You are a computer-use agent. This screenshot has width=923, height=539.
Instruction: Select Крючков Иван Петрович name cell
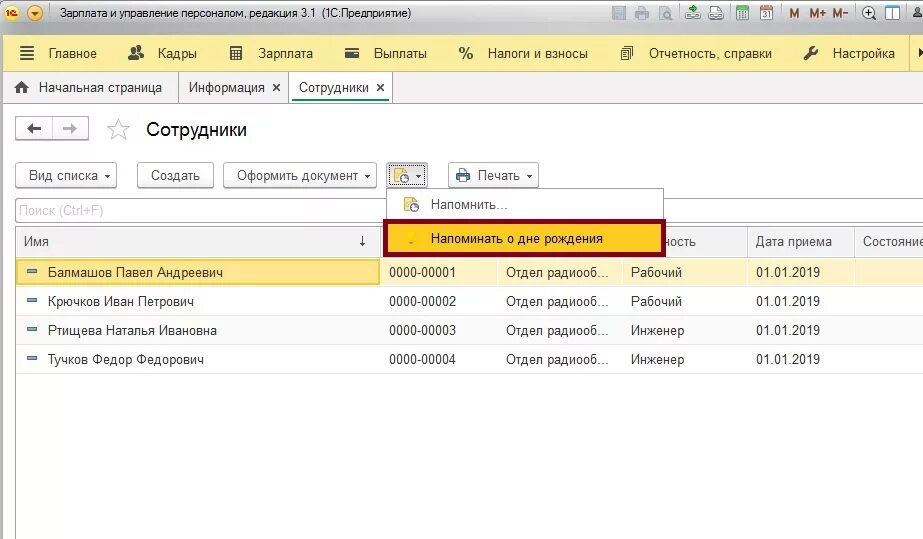[198, 301]
